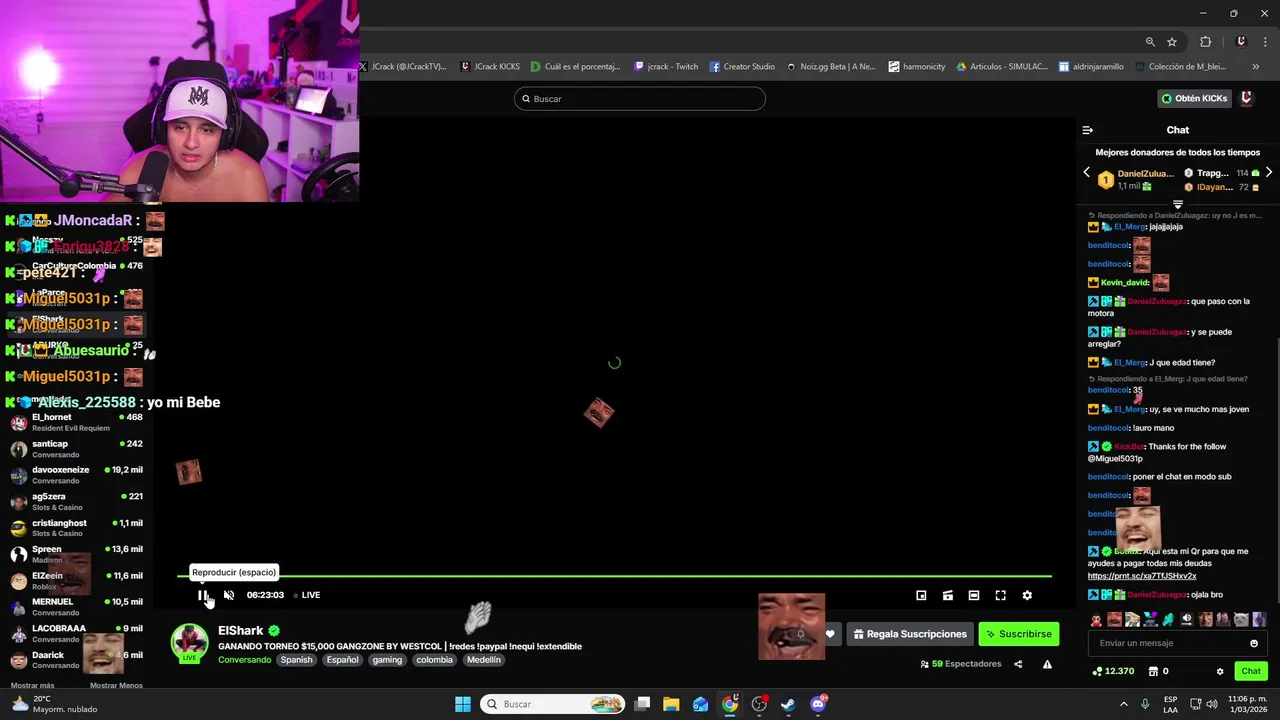Screen dimensions: 1280x720
Task: Click Suscribirse button
Action: click(1019, 634)
